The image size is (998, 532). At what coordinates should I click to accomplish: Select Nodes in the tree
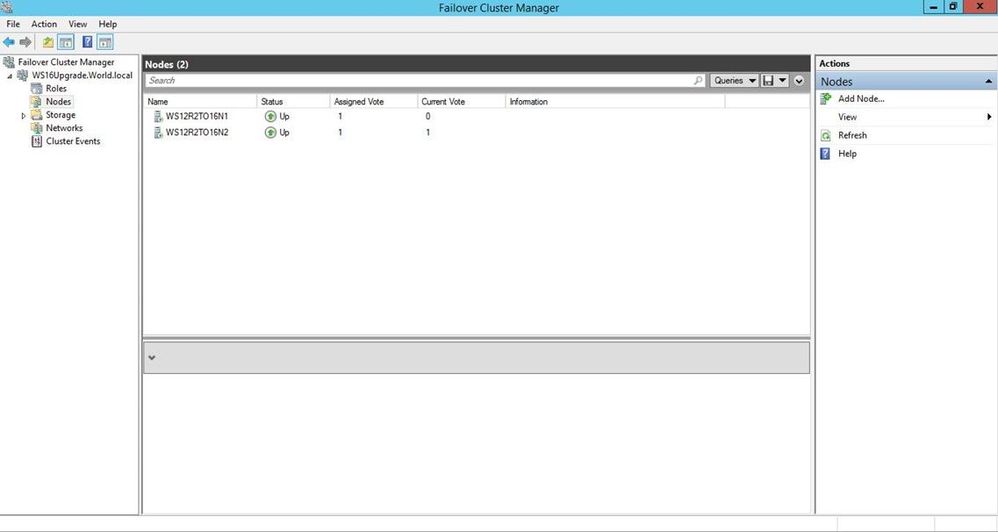59,101
